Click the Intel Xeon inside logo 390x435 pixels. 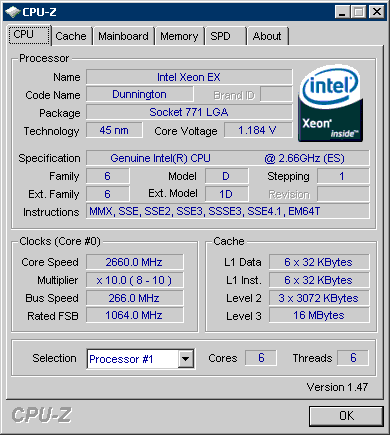point(330,104)
